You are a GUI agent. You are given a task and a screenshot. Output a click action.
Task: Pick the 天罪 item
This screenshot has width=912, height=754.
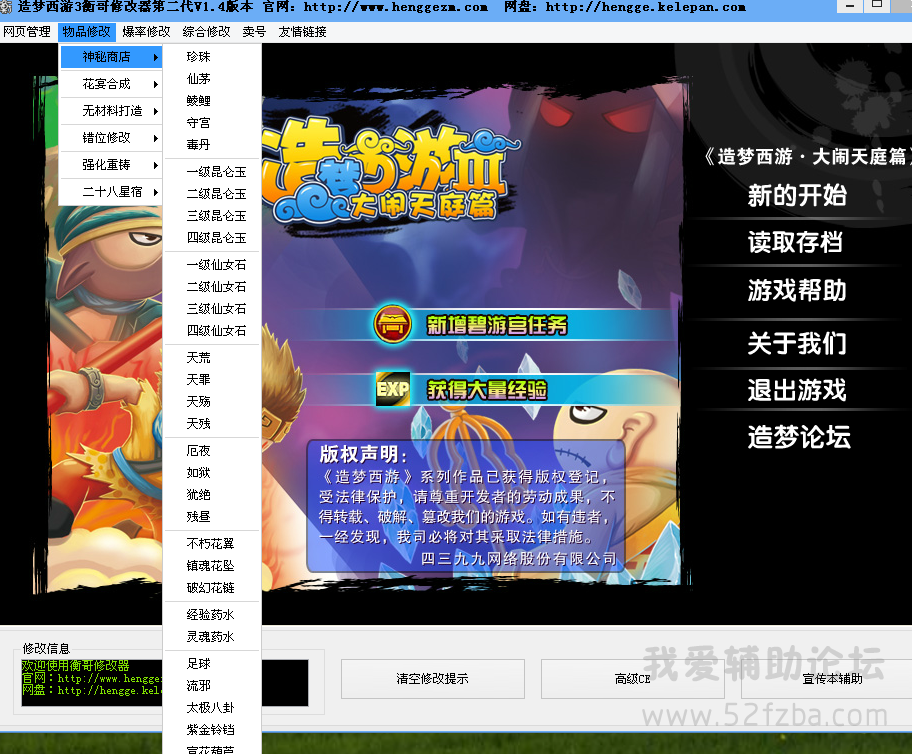click(212, 379)
